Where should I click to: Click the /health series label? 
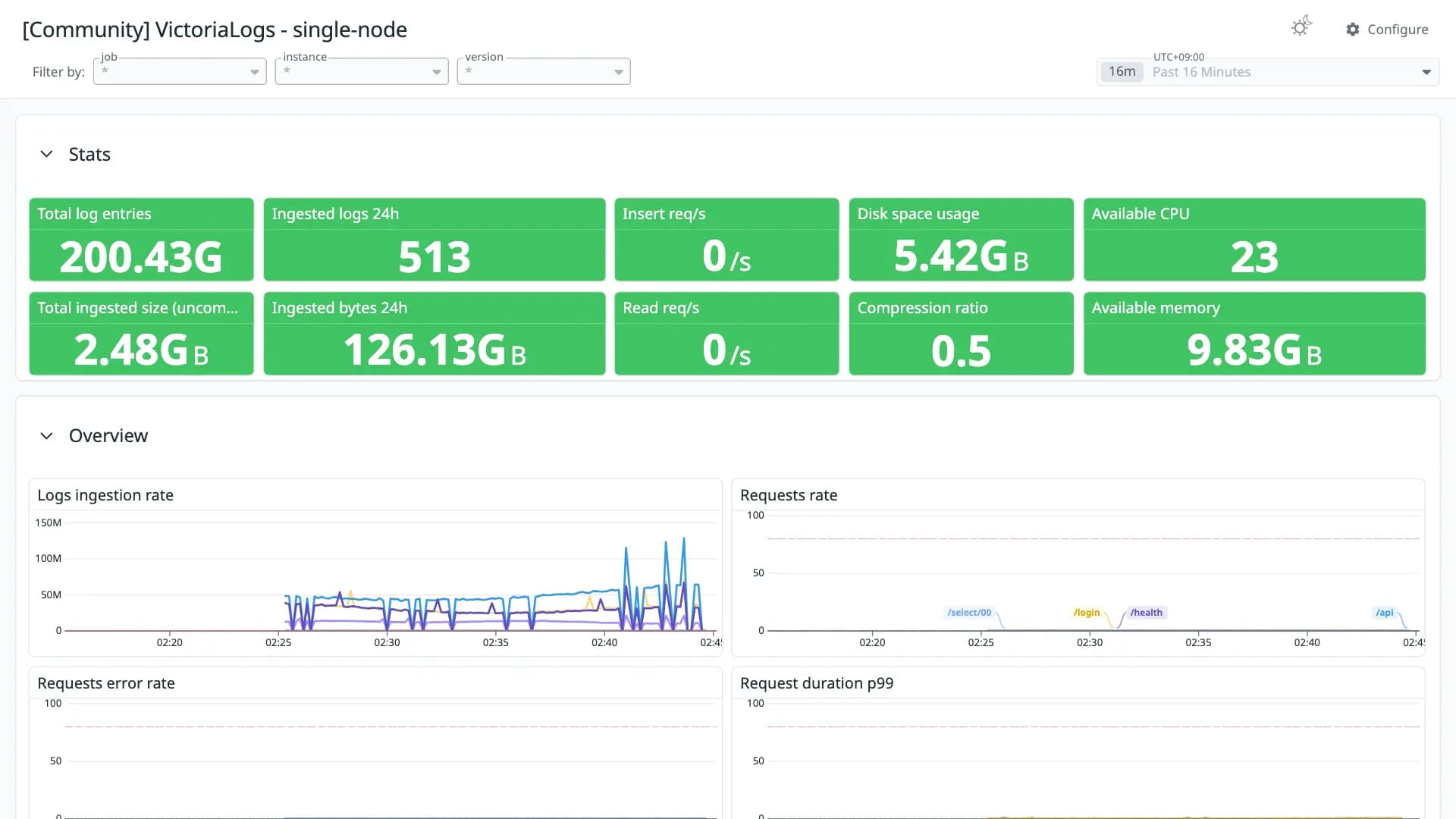point(1146,613)
